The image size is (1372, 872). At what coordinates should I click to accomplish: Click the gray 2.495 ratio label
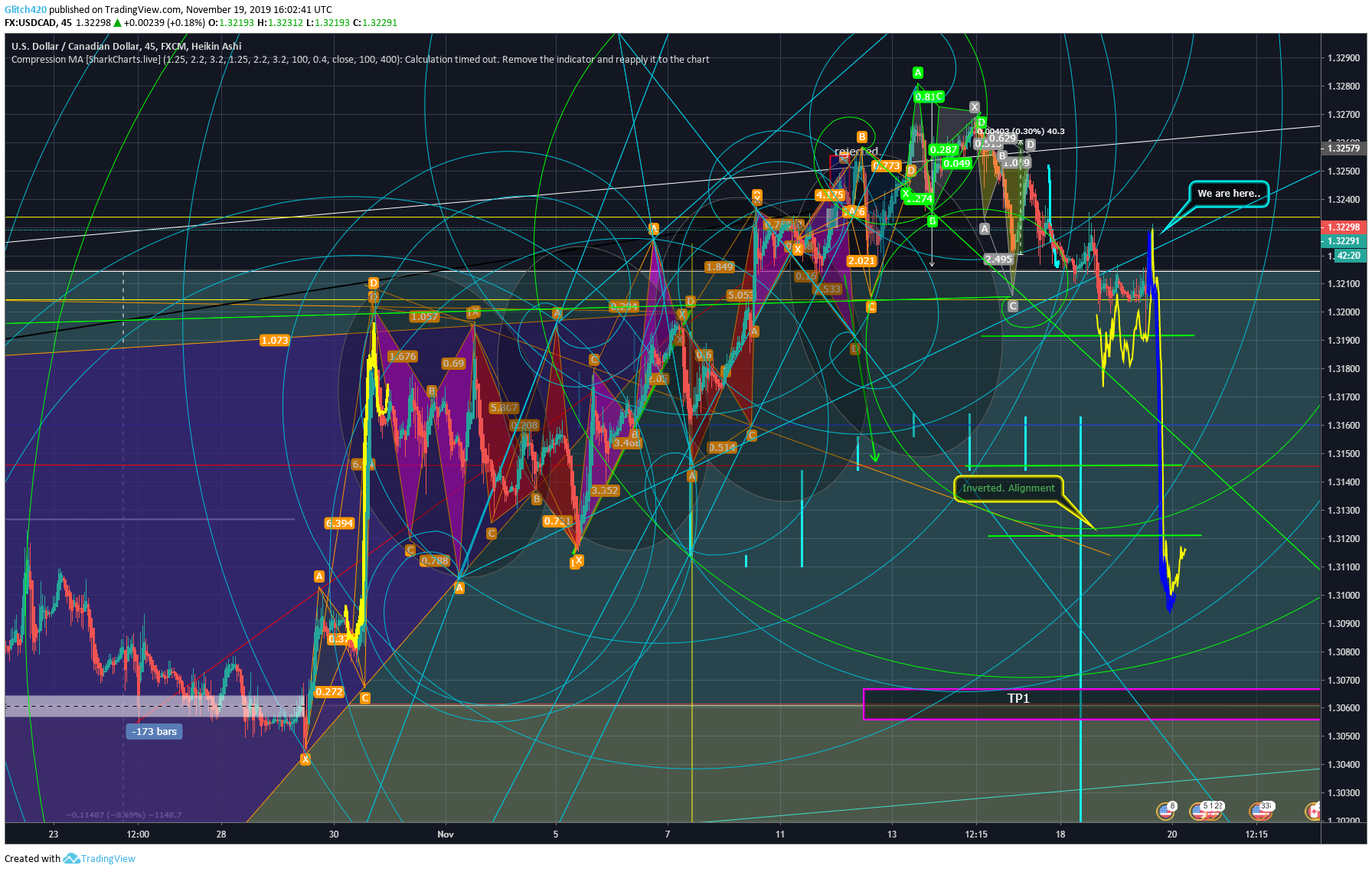pos(999,259)
